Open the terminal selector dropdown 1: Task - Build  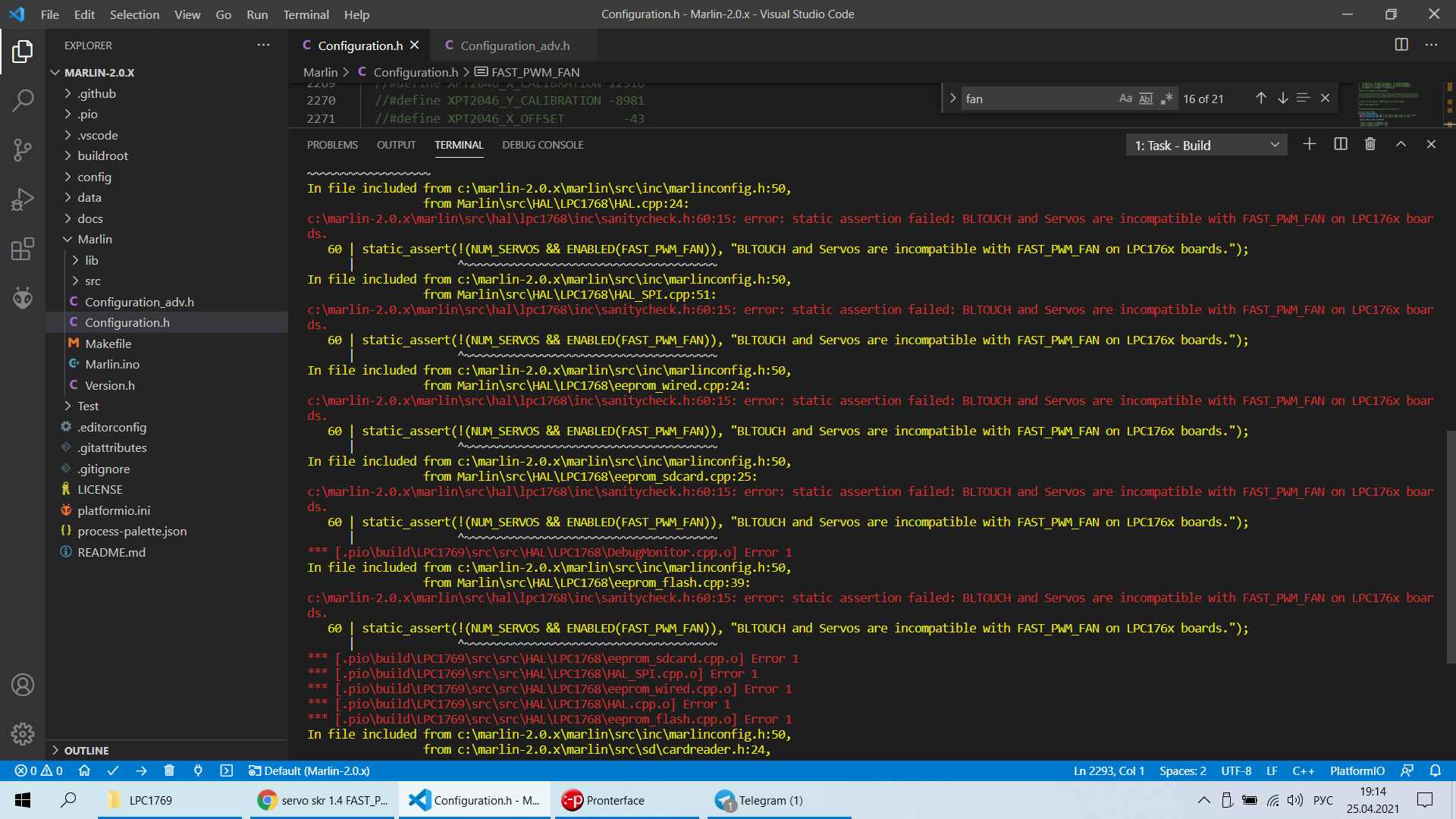(1207, 145)
